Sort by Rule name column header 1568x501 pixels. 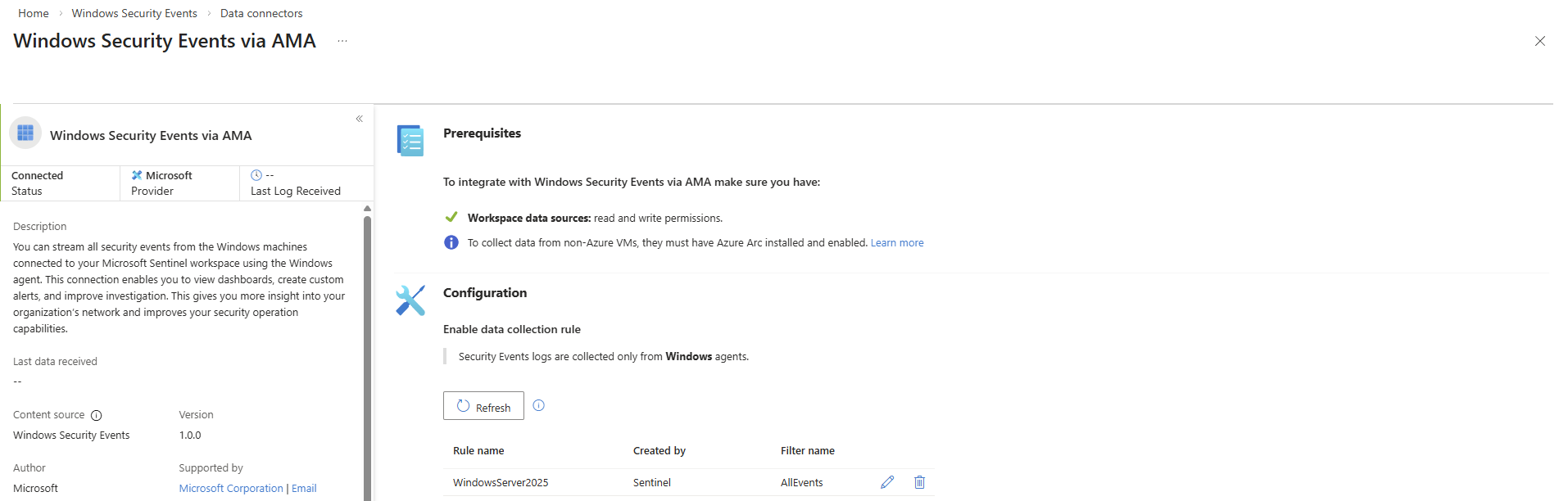(478, 451)
